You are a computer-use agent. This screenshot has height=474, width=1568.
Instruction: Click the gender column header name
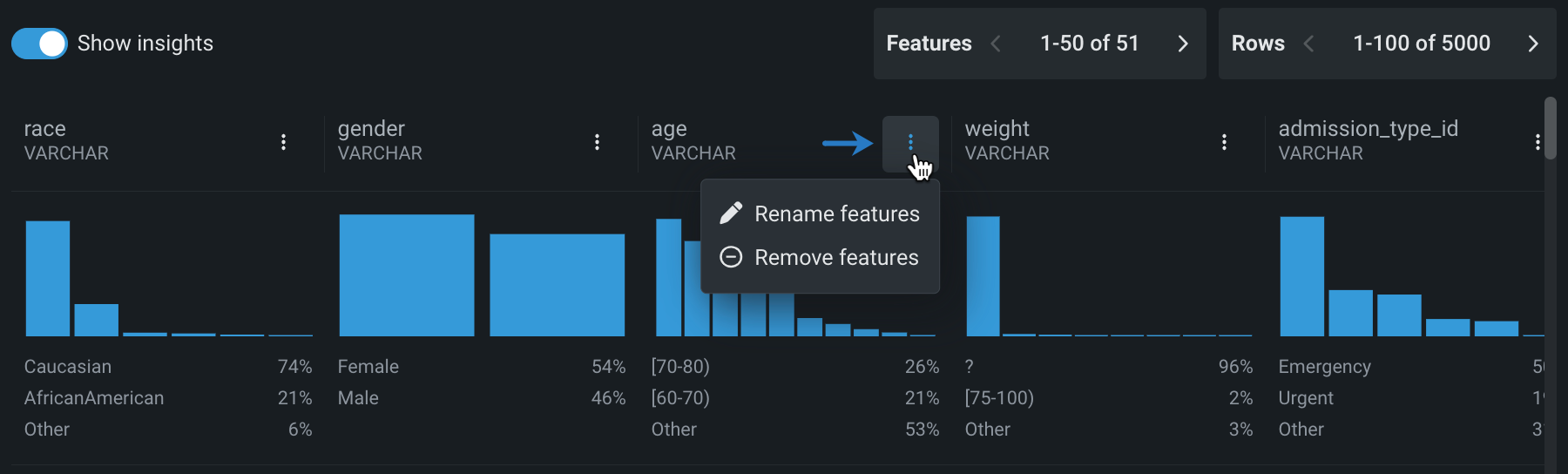coord(371,129)
